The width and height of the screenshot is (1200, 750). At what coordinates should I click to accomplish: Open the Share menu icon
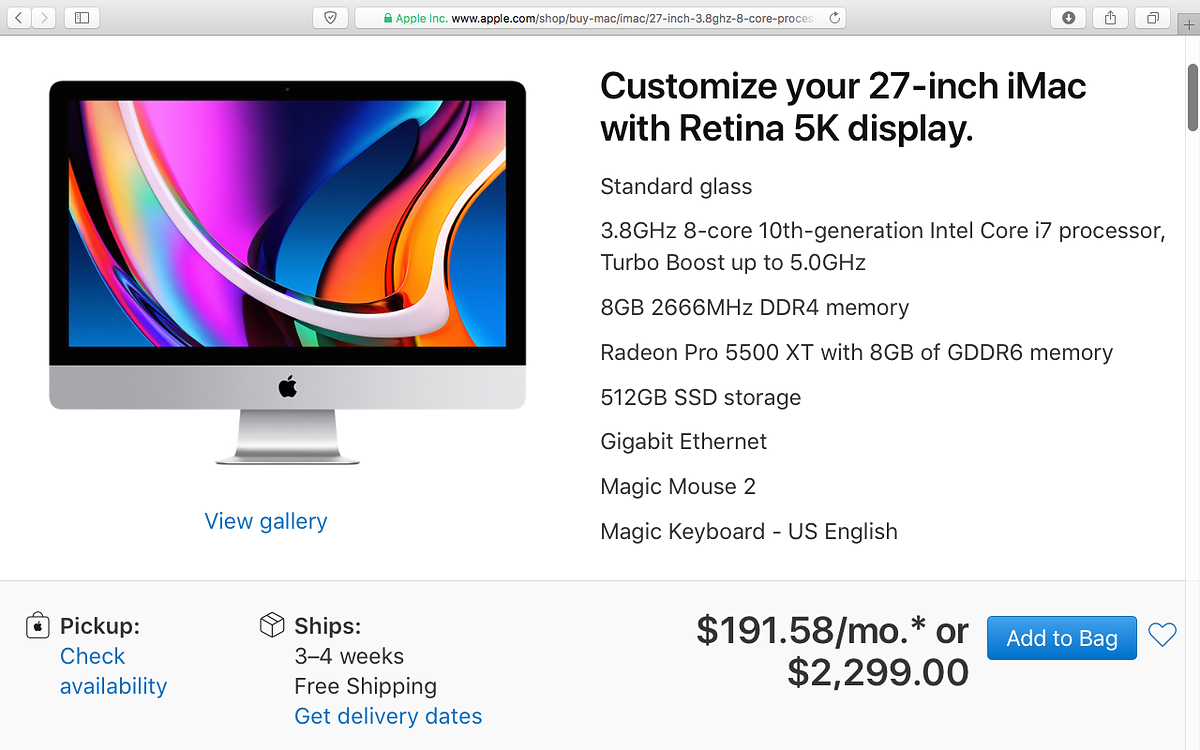coord(1111,17)
